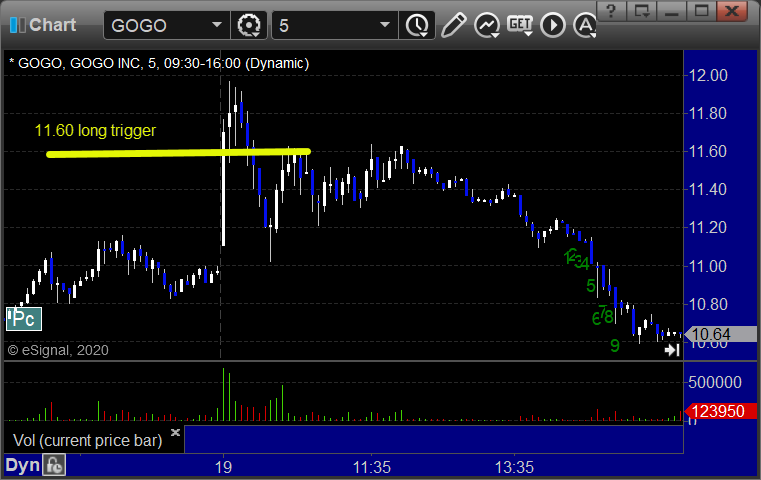This screenshot has width=761, height=480.
Task: Open the interval 5 dropdown
Action: pyautogui.click(x=384, y=25)
